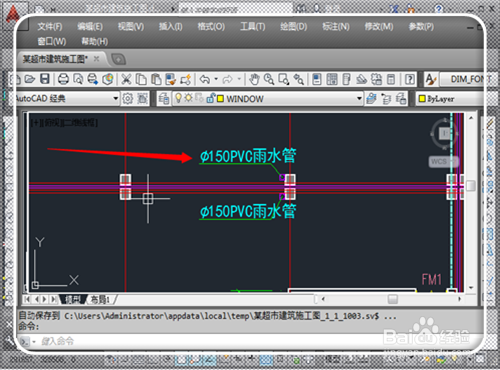Select Zoom Window icon
This screenshot has height=370, width=500.
pyautogui.click(x=284, y=79)
